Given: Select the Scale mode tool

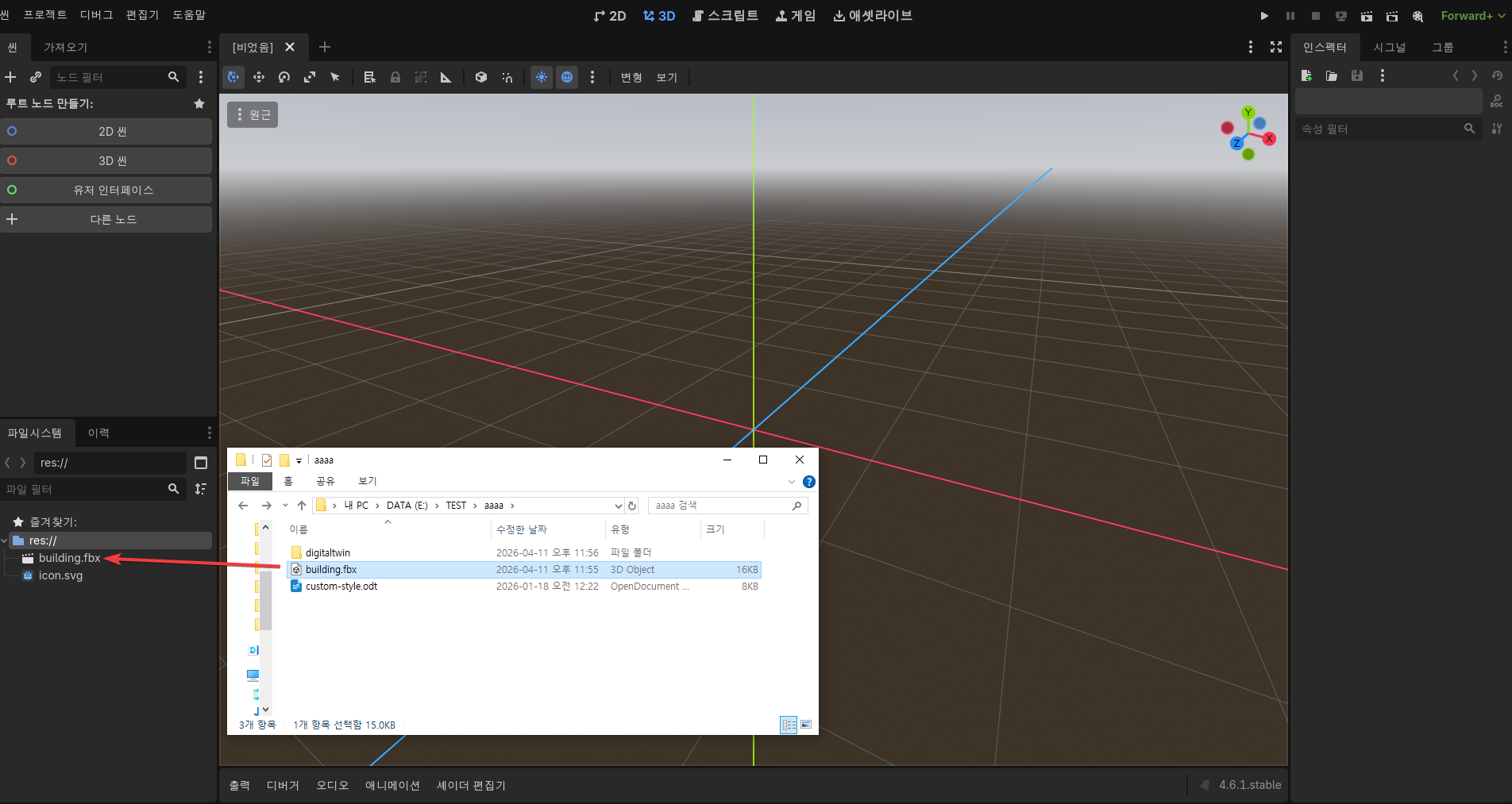Looking at the screenshot, I should [310, 77].
